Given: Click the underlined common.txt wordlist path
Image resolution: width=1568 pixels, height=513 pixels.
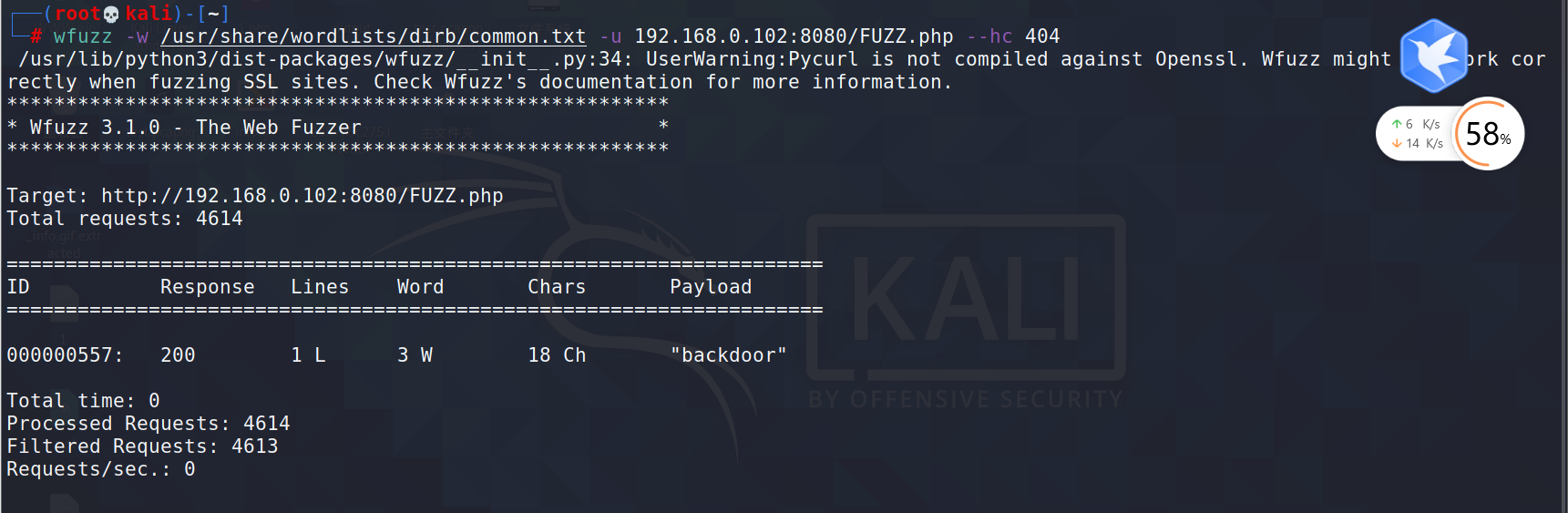Looking at the screenshot, I should coord(374,36).
